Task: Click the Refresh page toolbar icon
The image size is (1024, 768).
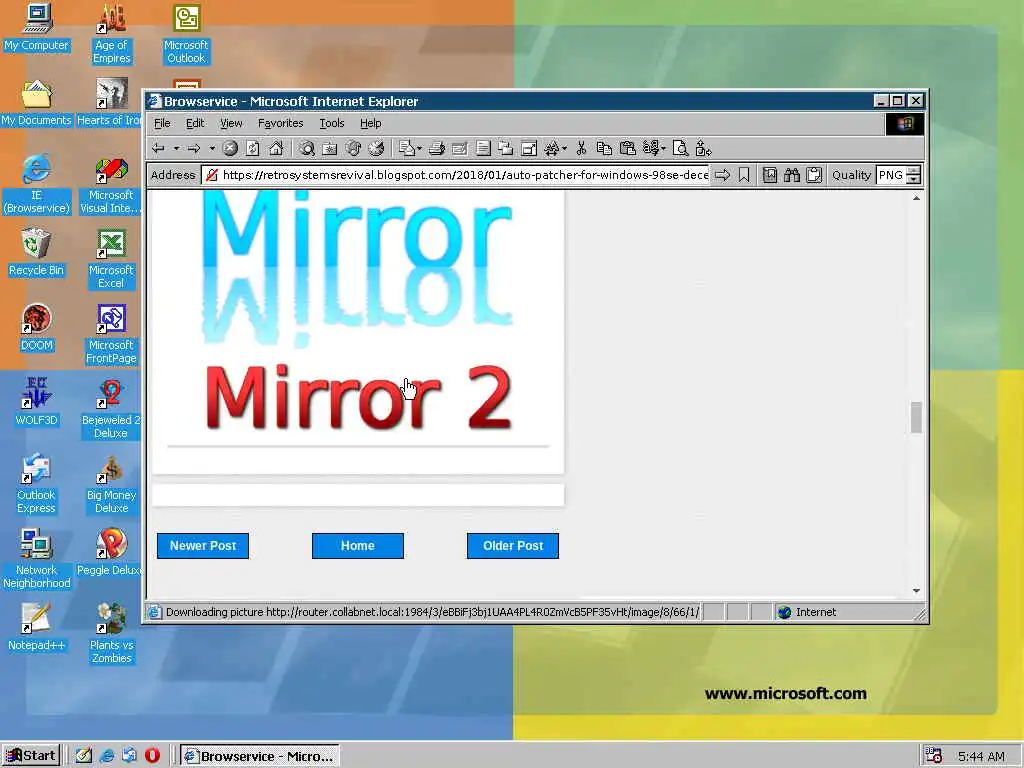Action: (x=253, y=149)
